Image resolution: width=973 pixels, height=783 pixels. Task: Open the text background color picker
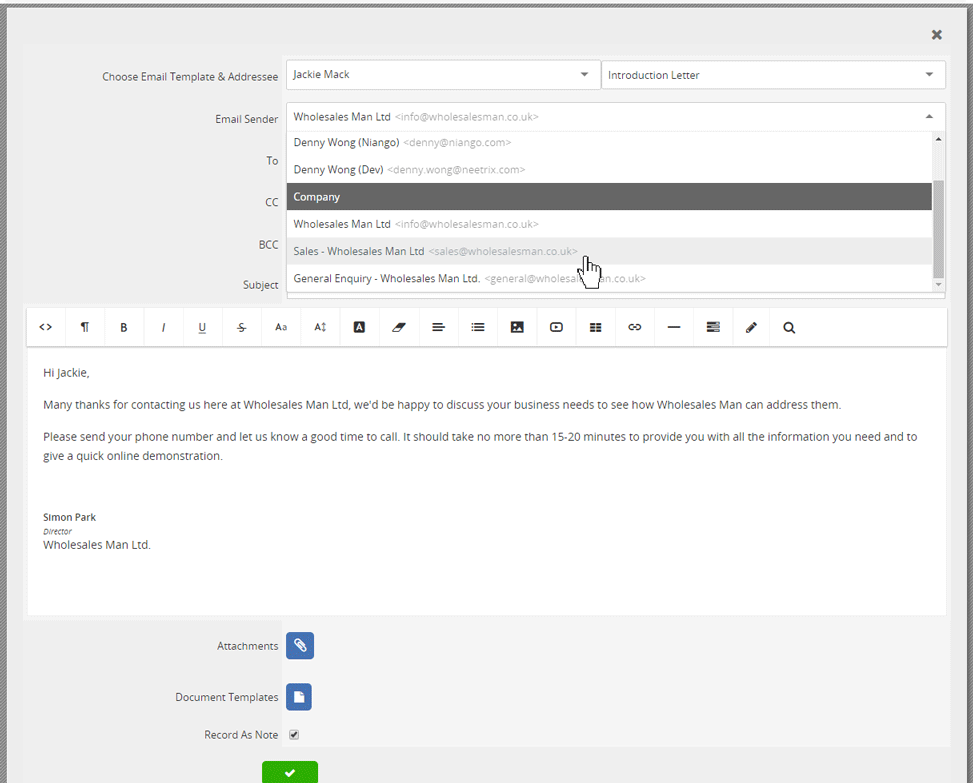click(359, 327)
